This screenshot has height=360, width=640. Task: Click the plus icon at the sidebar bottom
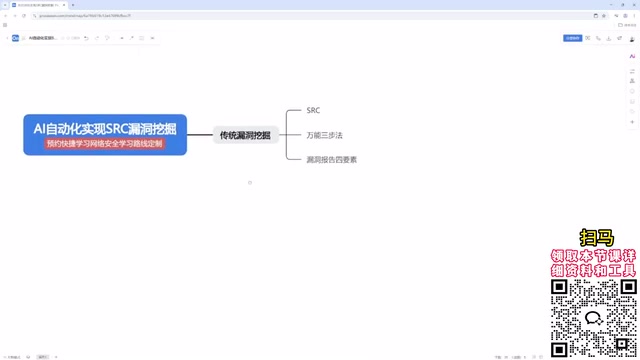pyautogui.click(x=632, y=122)
